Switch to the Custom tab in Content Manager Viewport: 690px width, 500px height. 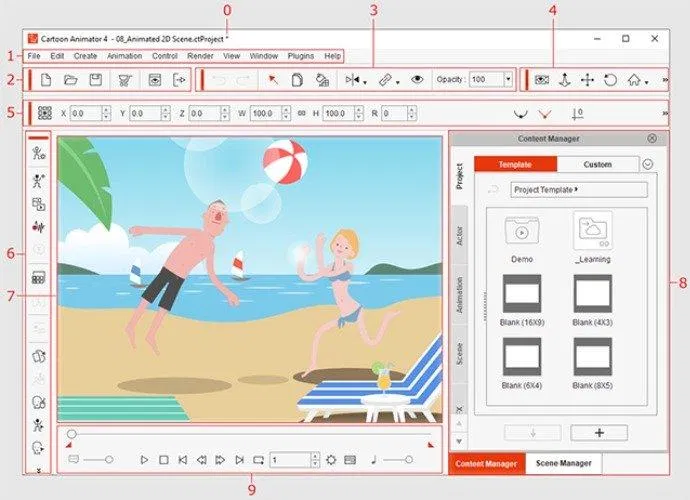point(598,164)
